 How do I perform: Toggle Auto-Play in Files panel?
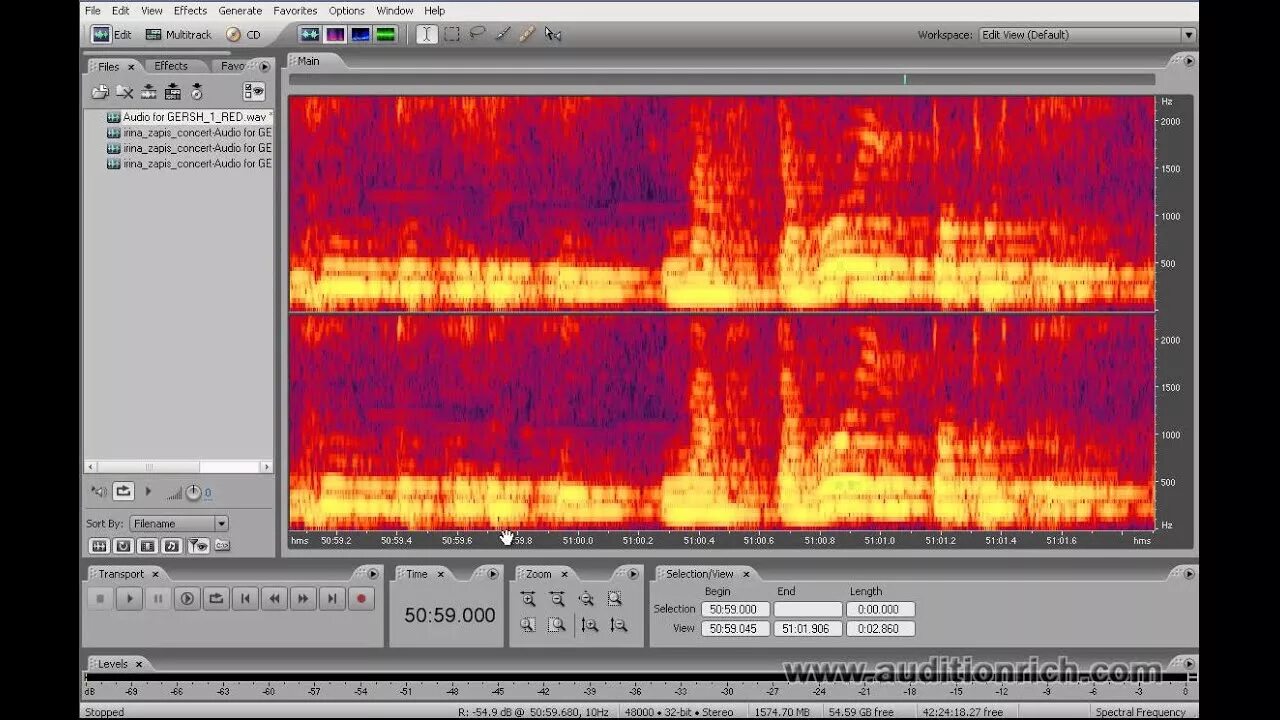(99, 491)
